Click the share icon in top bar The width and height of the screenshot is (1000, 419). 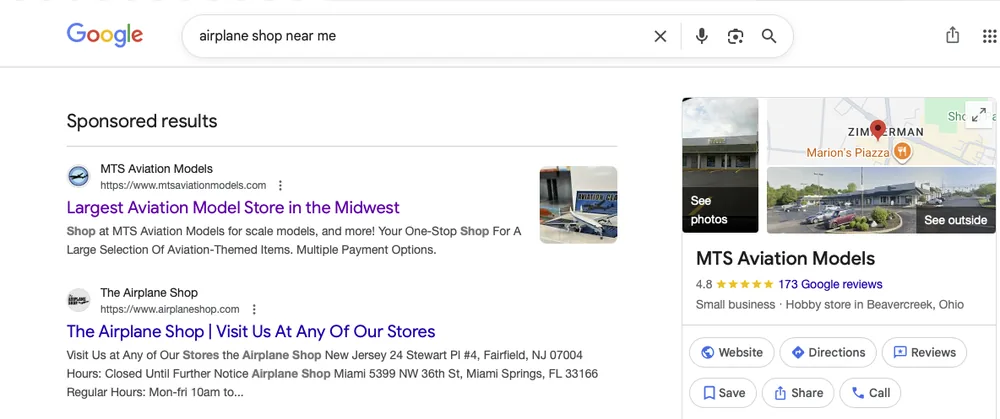coord(952,35)
